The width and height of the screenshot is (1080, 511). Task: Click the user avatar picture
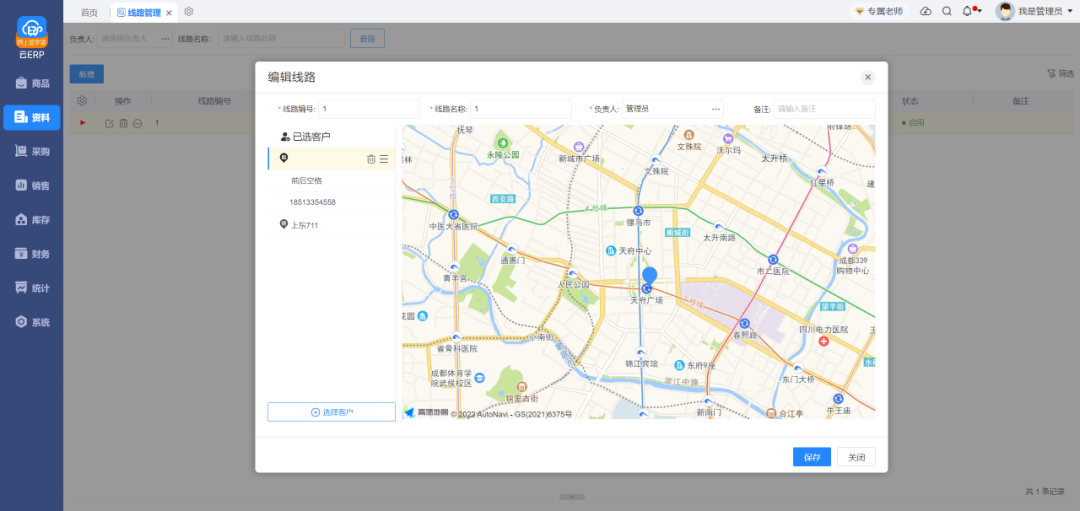[x=1006, y=12]
